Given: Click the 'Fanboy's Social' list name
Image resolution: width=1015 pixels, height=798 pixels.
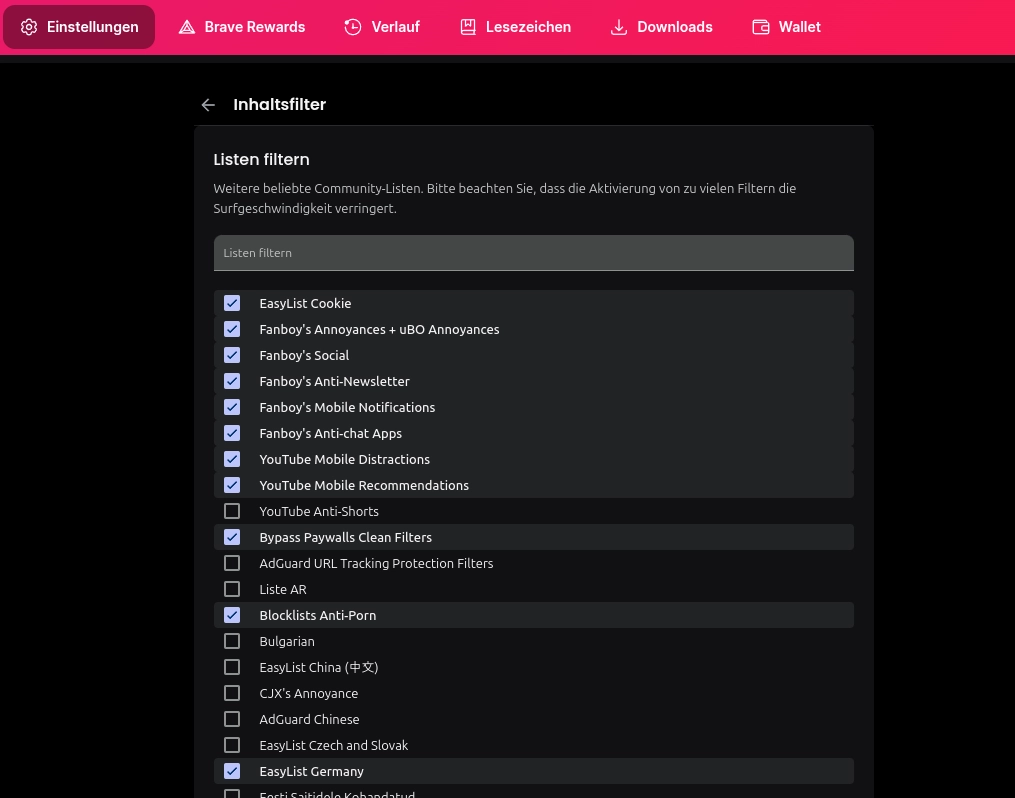Looking at the screenshot, I should (304, 355).
